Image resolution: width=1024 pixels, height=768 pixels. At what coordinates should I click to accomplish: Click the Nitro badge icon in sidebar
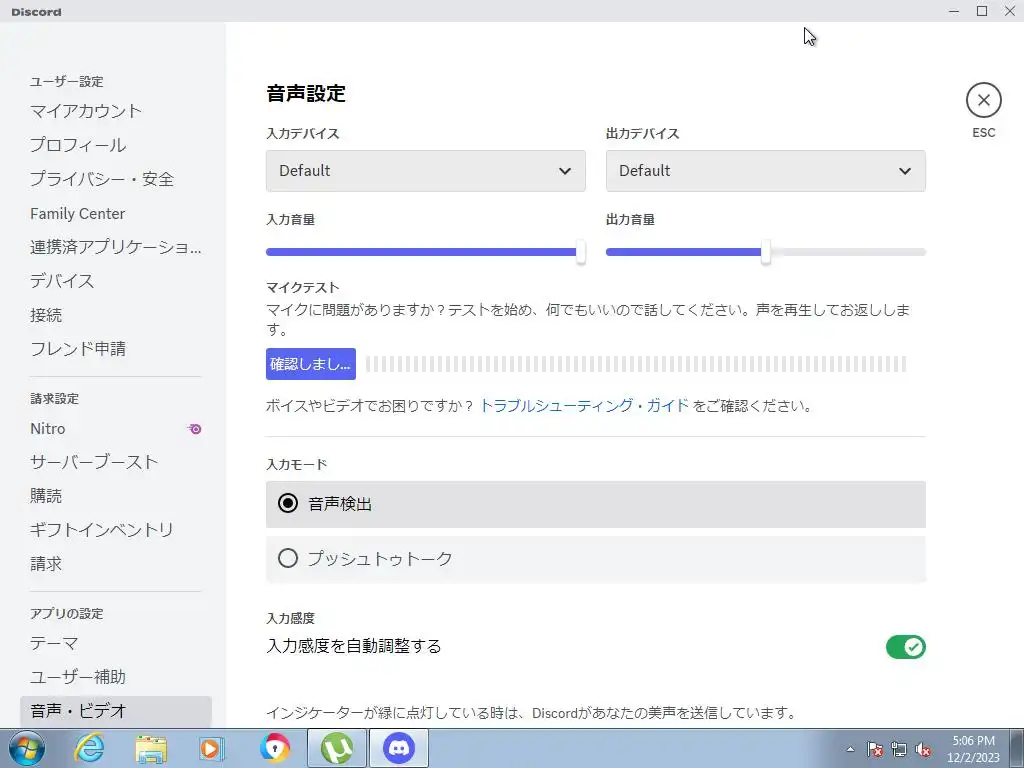tap(195, 429)
